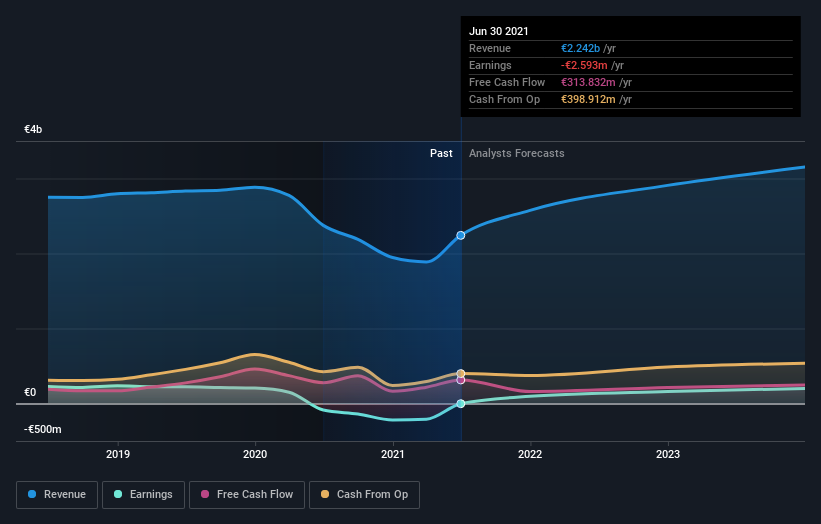This screenshot has width=821, height=524.
Task: Click the Free Cash Flow label in tooltip
Action: pyautogui.click(x=507, y=82)
